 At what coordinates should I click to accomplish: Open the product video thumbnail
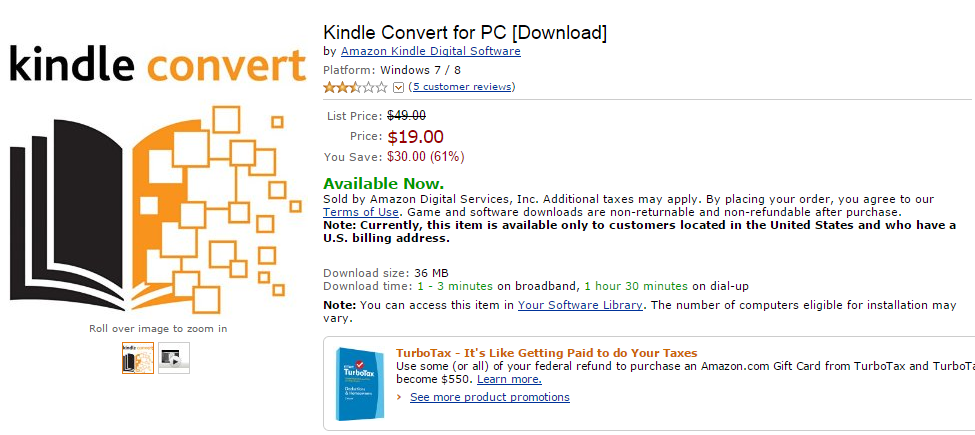pos(173,358)
